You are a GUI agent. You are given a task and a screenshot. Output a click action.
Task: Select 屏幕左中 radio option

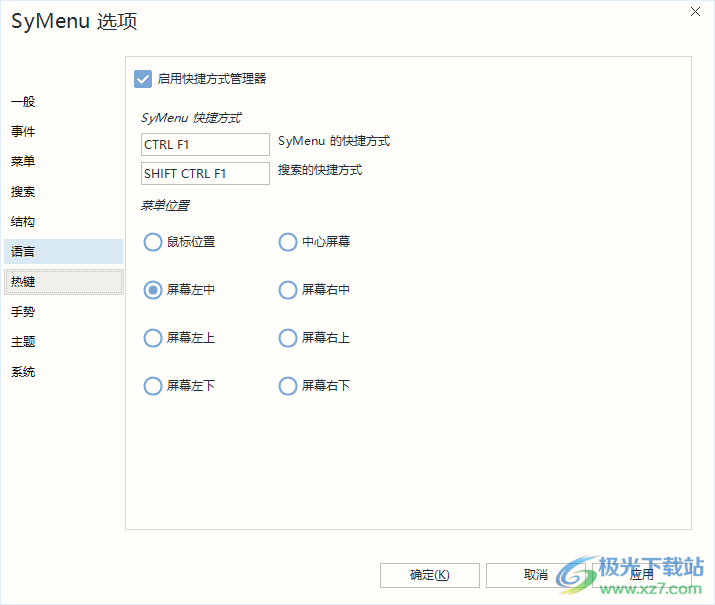(153, 290)
